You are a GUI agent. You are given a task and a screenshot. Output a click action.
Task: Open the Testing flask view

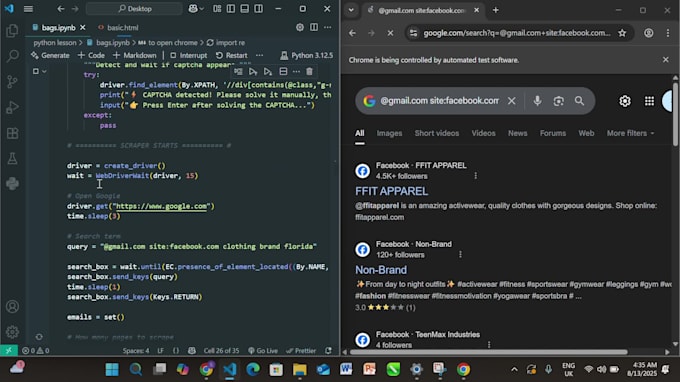[x=13, y=158]
